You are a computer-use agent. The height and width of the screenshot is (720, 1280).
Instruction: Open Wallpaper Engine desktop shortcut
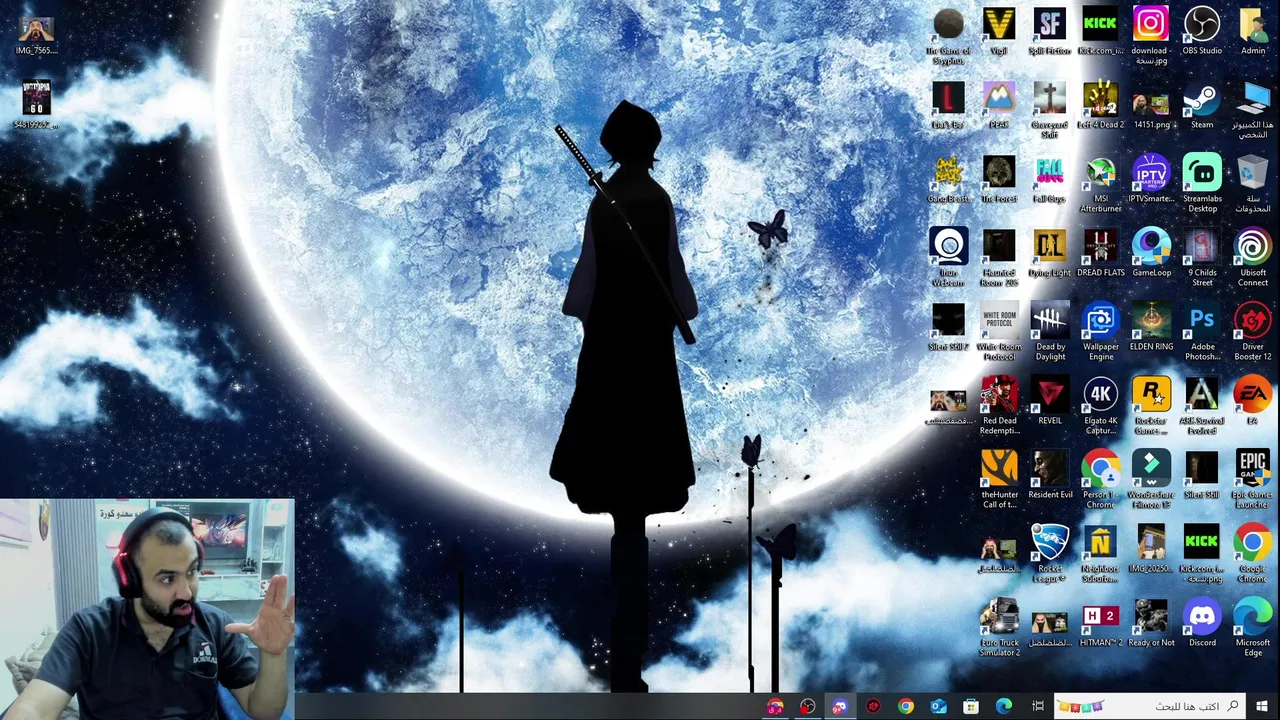1100,331
